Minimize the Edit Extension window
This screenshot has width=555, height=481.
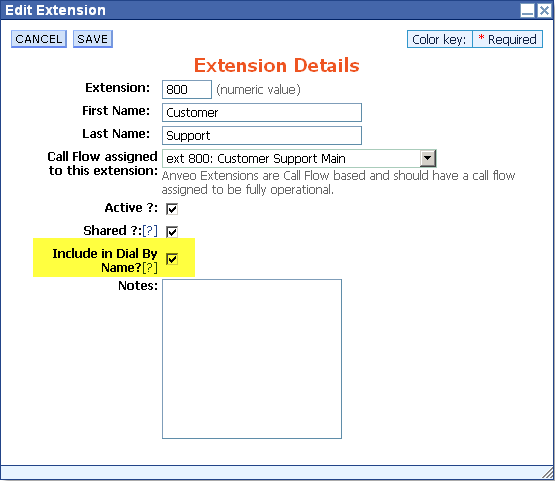point(527,10)
